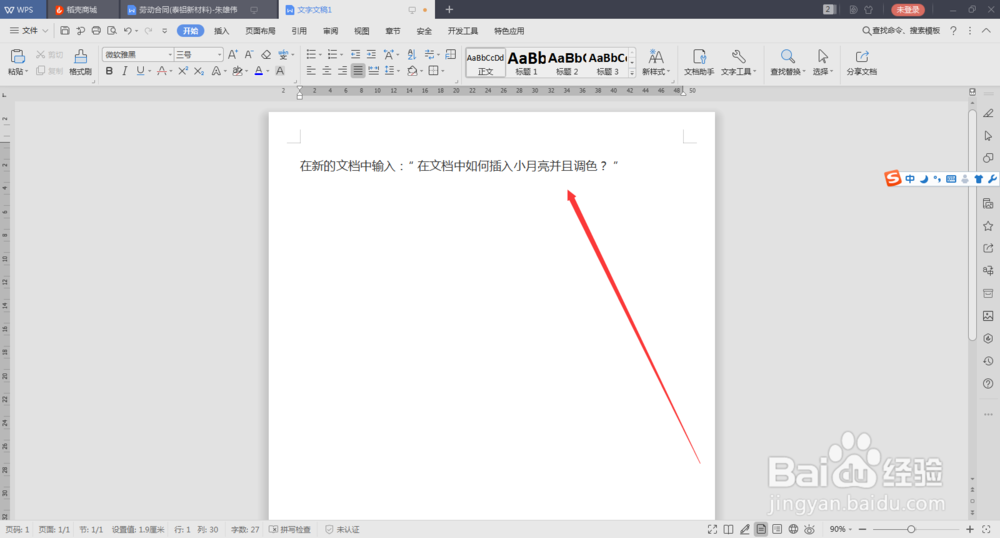
Task: Open Print Preview from quick access toolbar
Action: coord(112,31)
